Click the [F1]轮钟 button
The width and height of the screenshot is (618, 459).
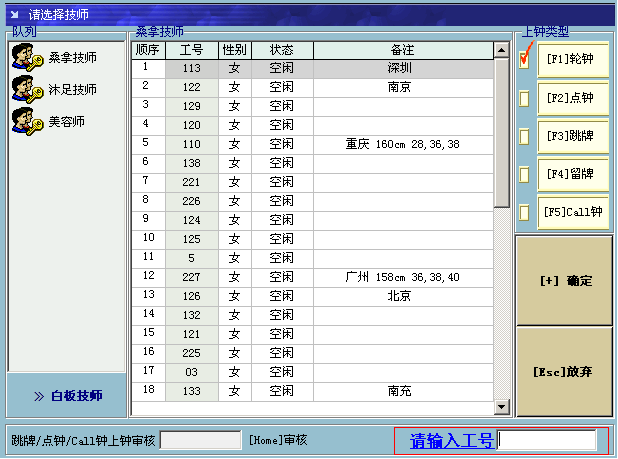tap(573, 59)
